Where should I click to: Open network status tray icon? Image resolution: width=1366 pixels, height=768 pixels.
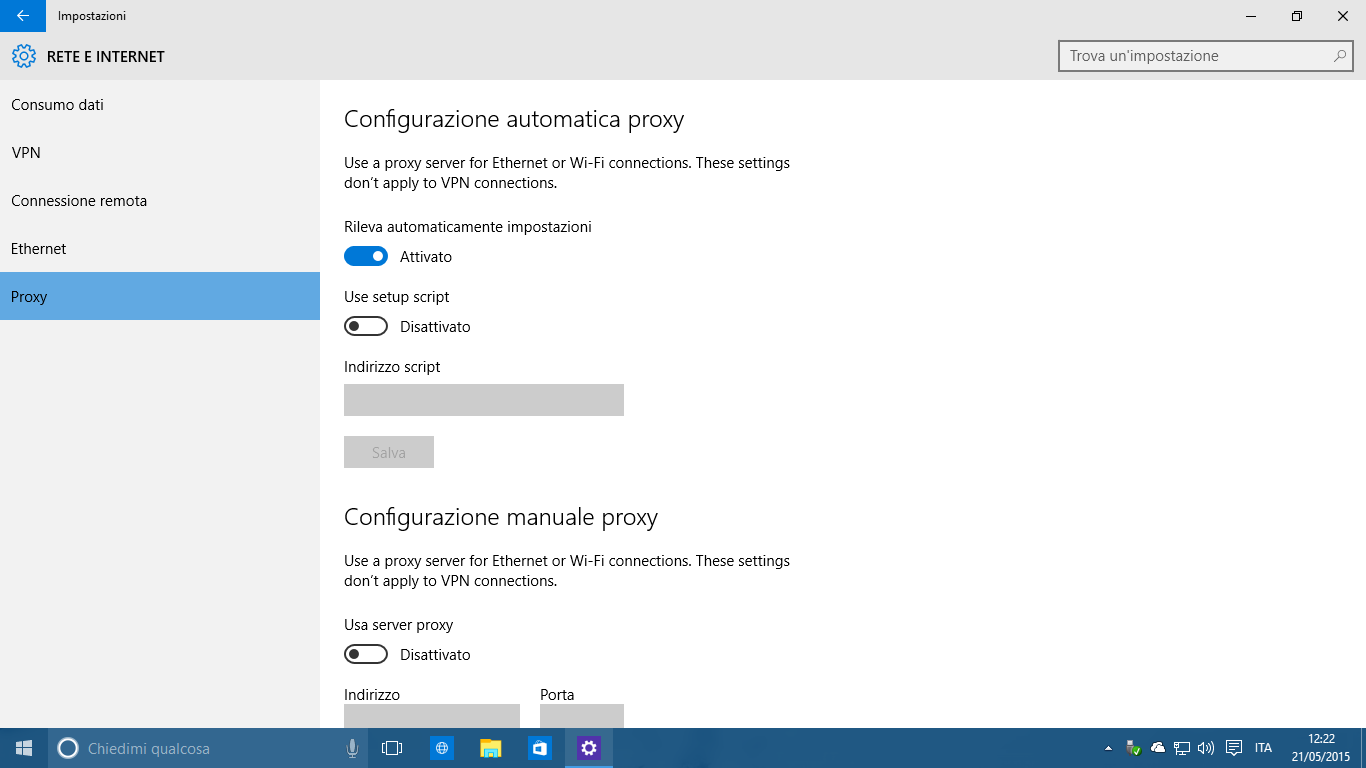pos(1182,748)
